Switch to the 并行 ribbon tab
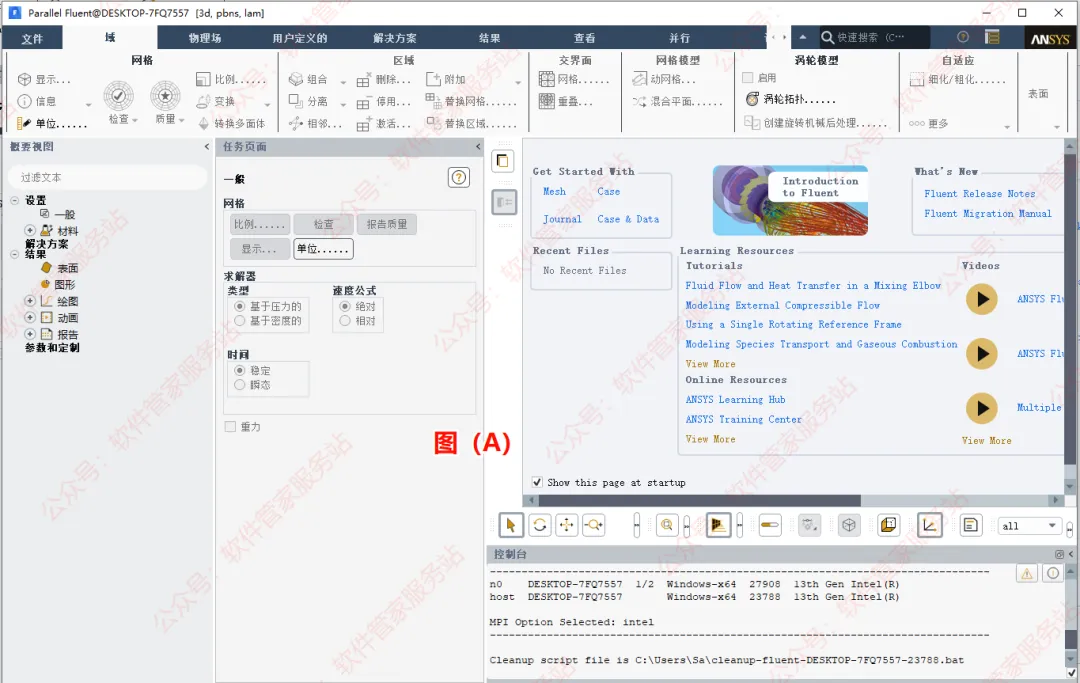Screen dimensions: 1080x683 680,38
